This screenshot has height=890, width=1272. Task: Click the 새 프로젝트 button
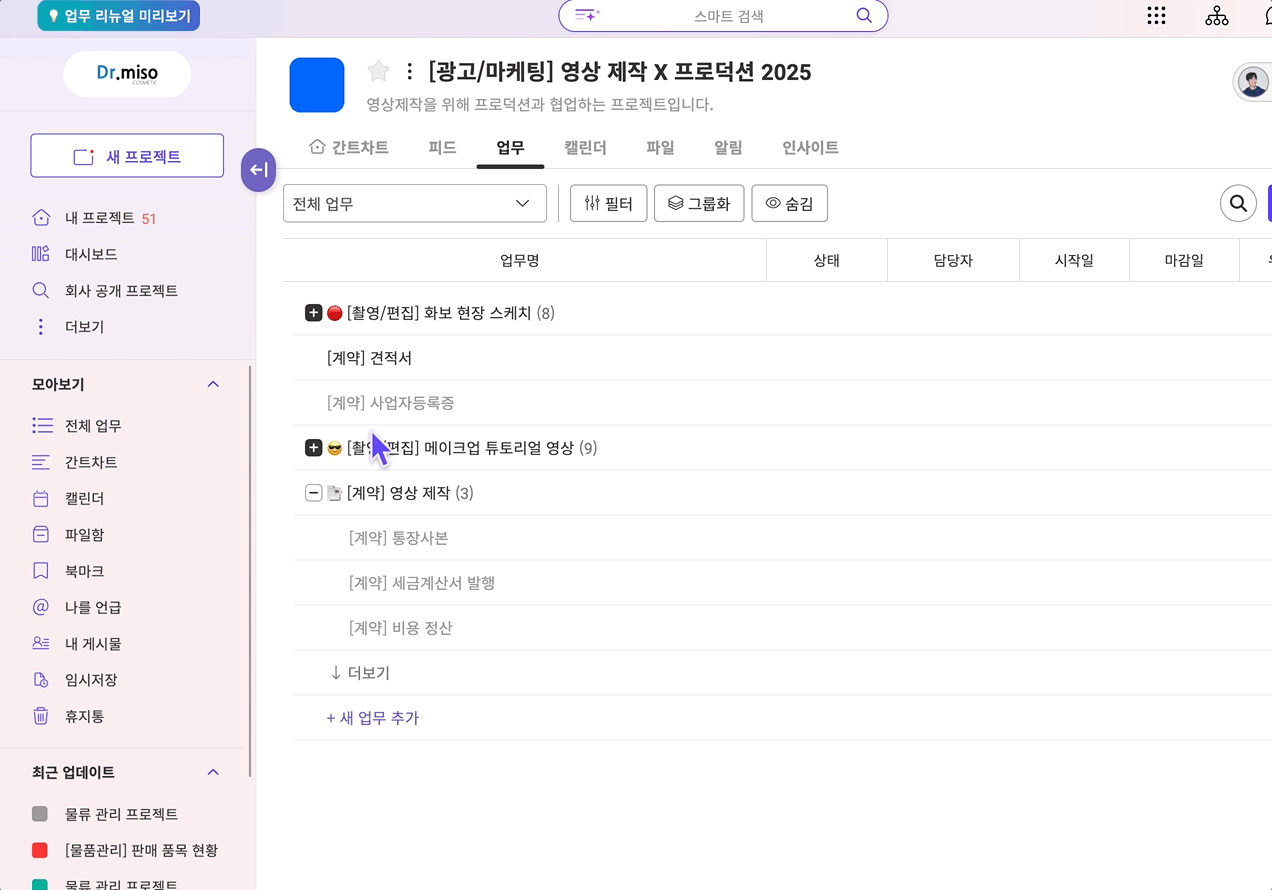pos(127,156)
